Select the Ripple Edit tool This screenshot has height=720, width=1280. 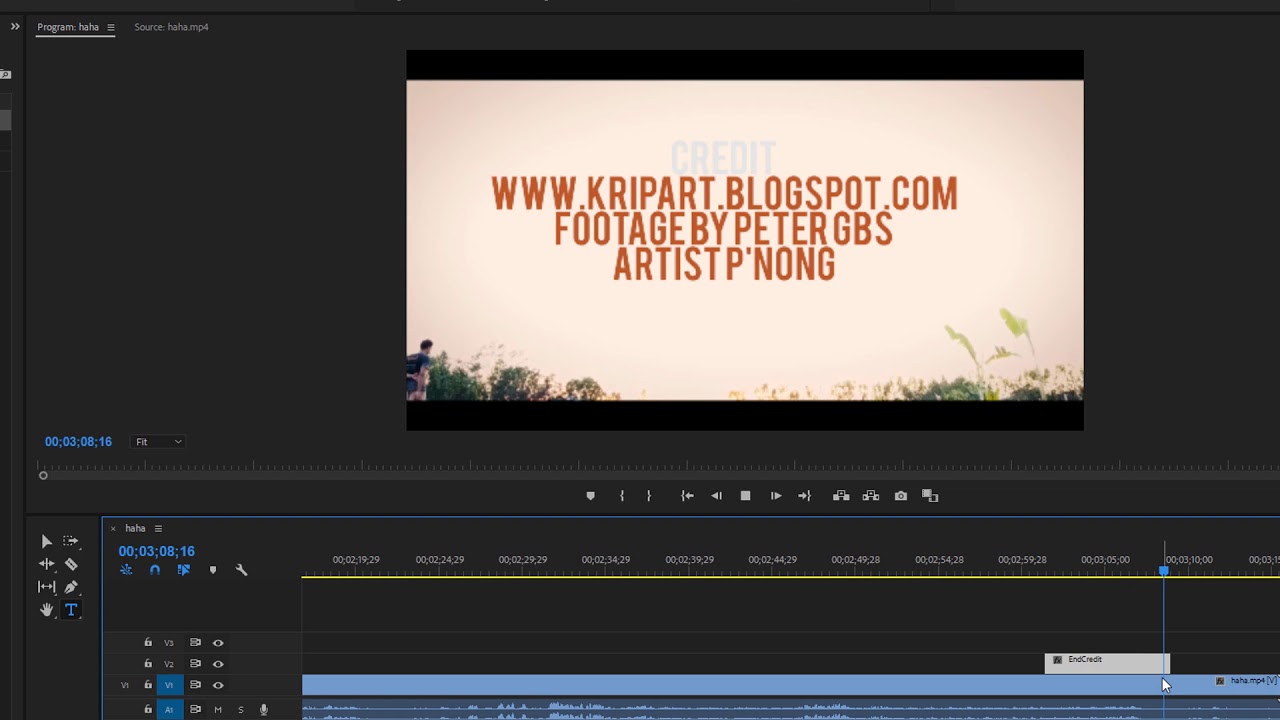(46, 564)
